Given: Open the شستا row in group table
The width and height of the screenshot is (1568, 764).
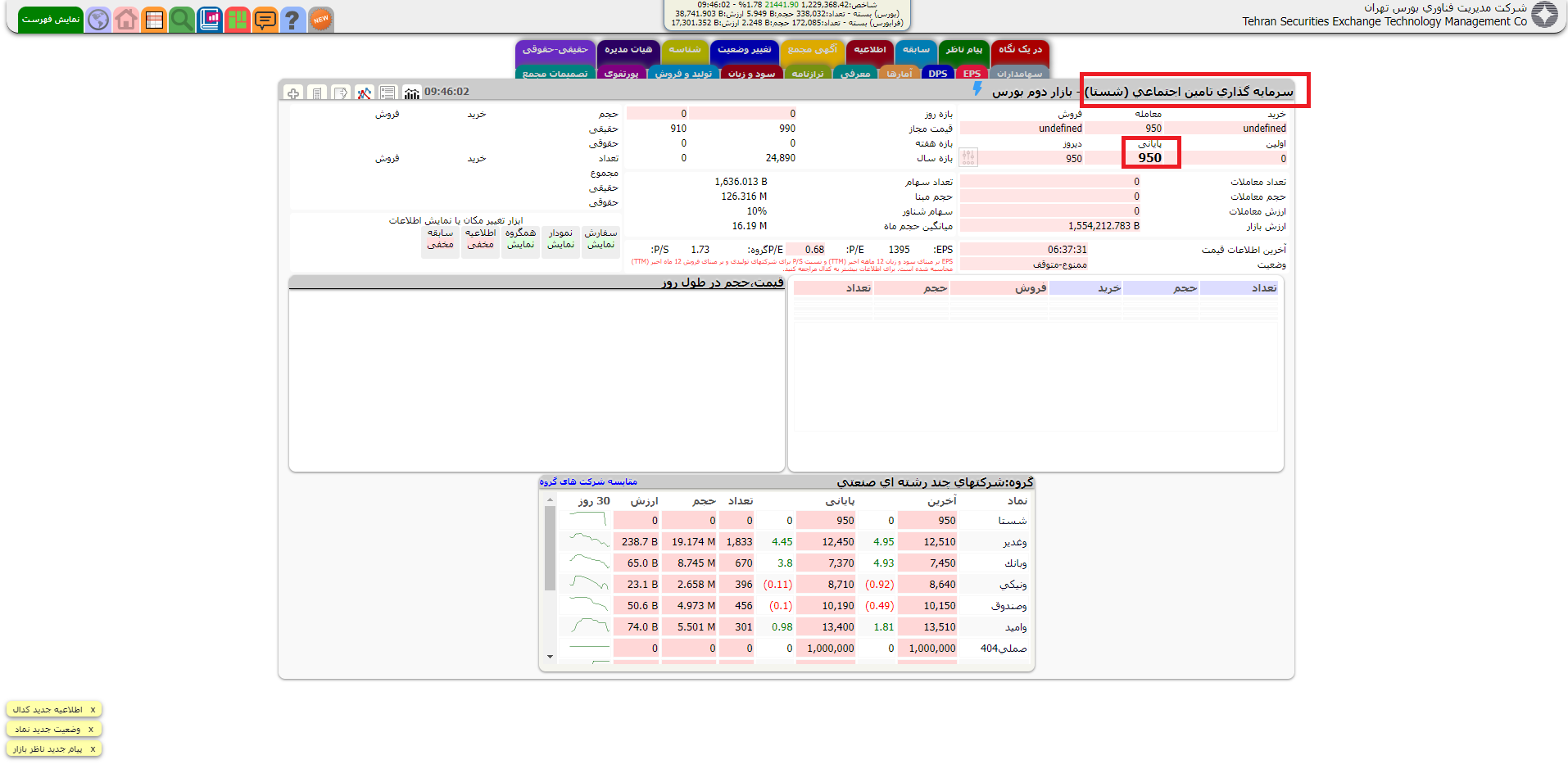Looking at the screenshot, I should point(1012,521).
